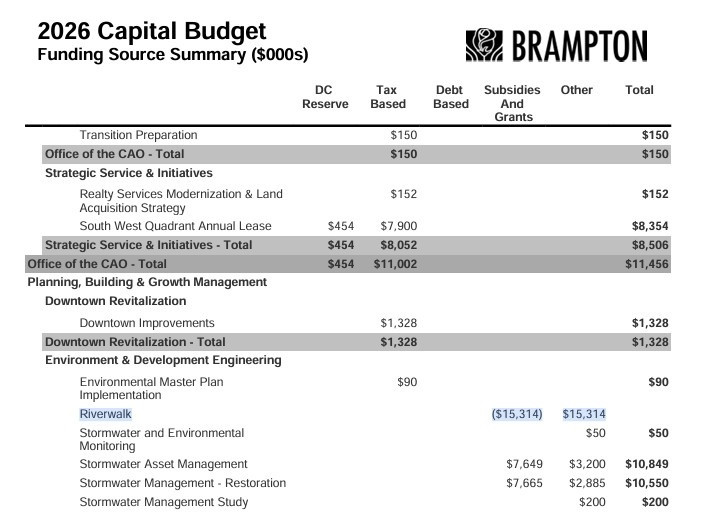This screenshot has width=706, height=512.
Task: Click the Planning, Building & Growth Management heading
Action: click(147, 282)
